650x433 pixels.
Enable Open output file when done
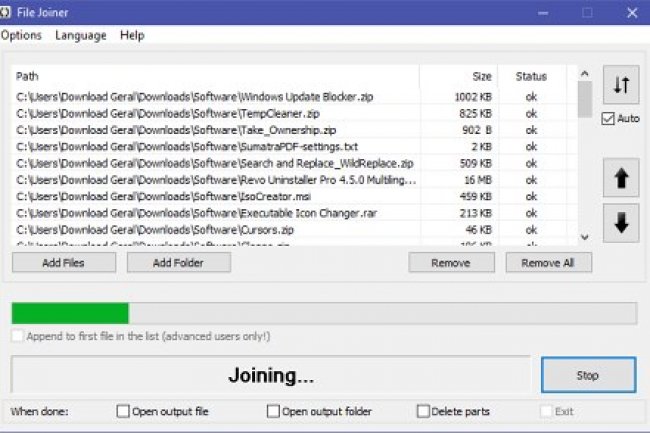pos(123,411)
